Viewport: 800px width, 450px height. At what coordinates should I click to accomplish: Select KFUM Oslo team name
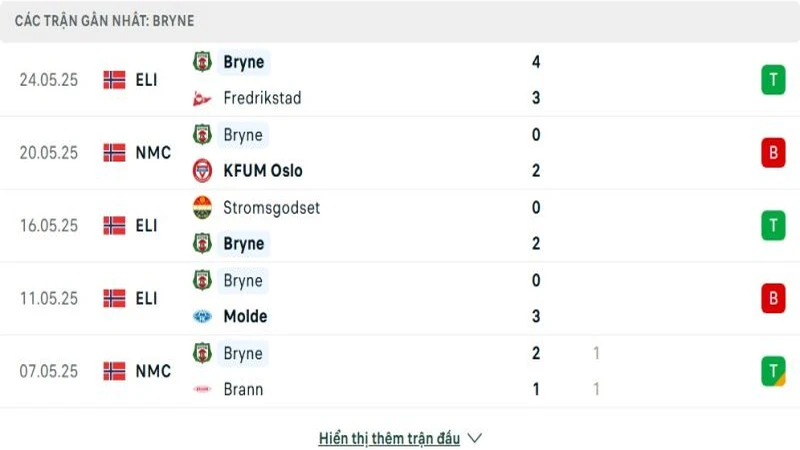click(262, 171)
